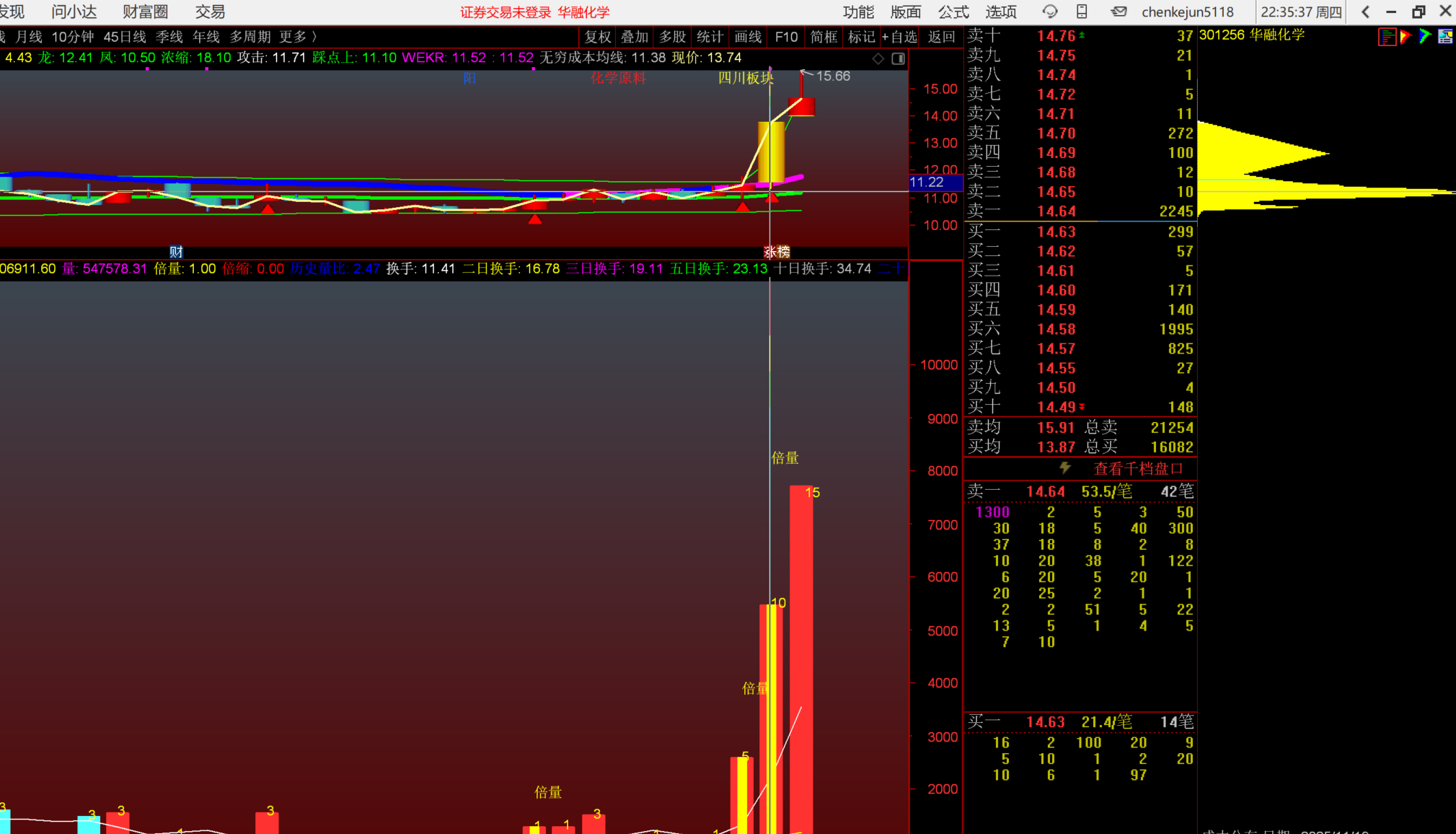
Task: Open the 公式 menu
Action: [x=953, y=12]
